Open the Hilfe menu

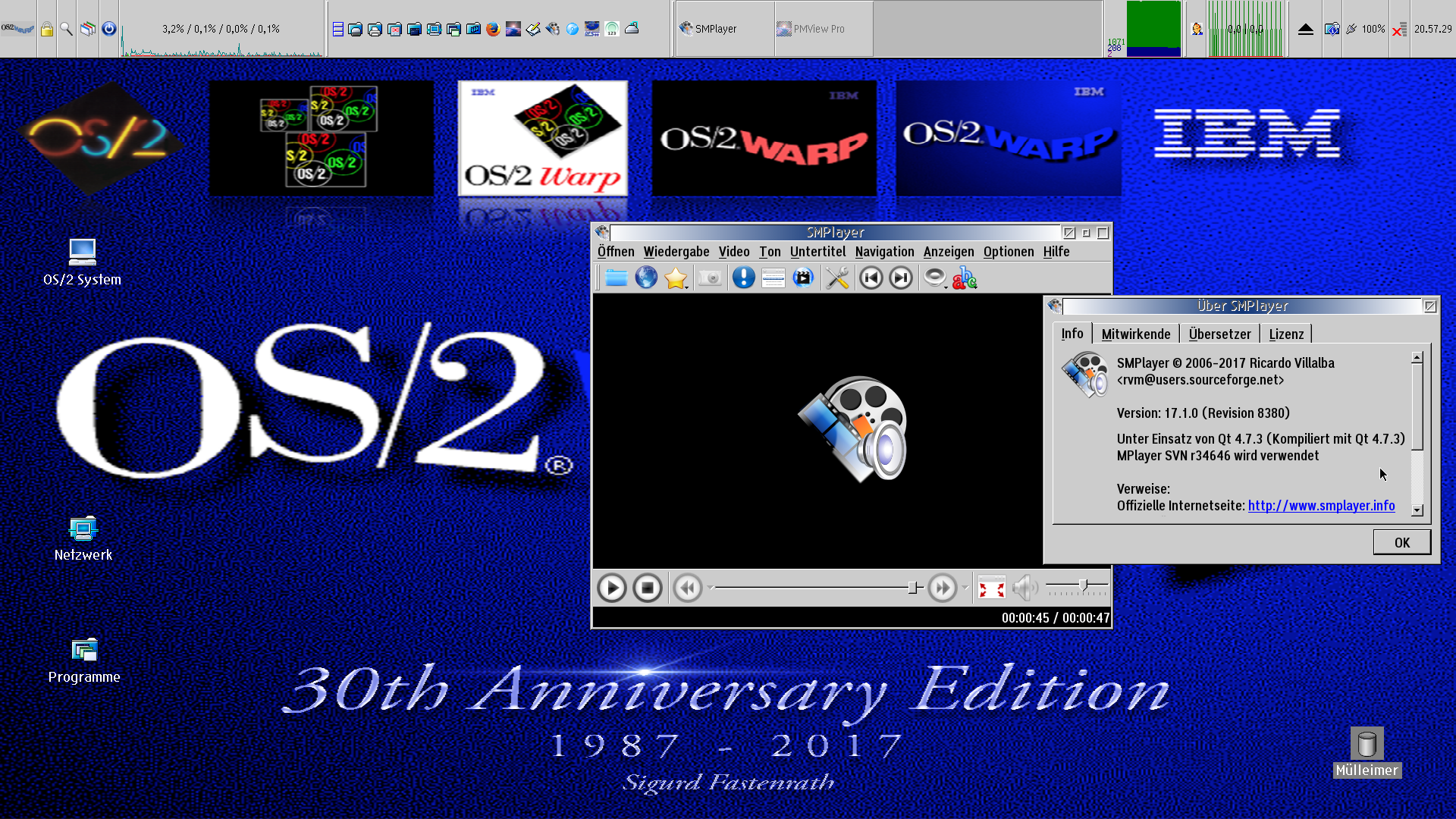[1056, 252]
